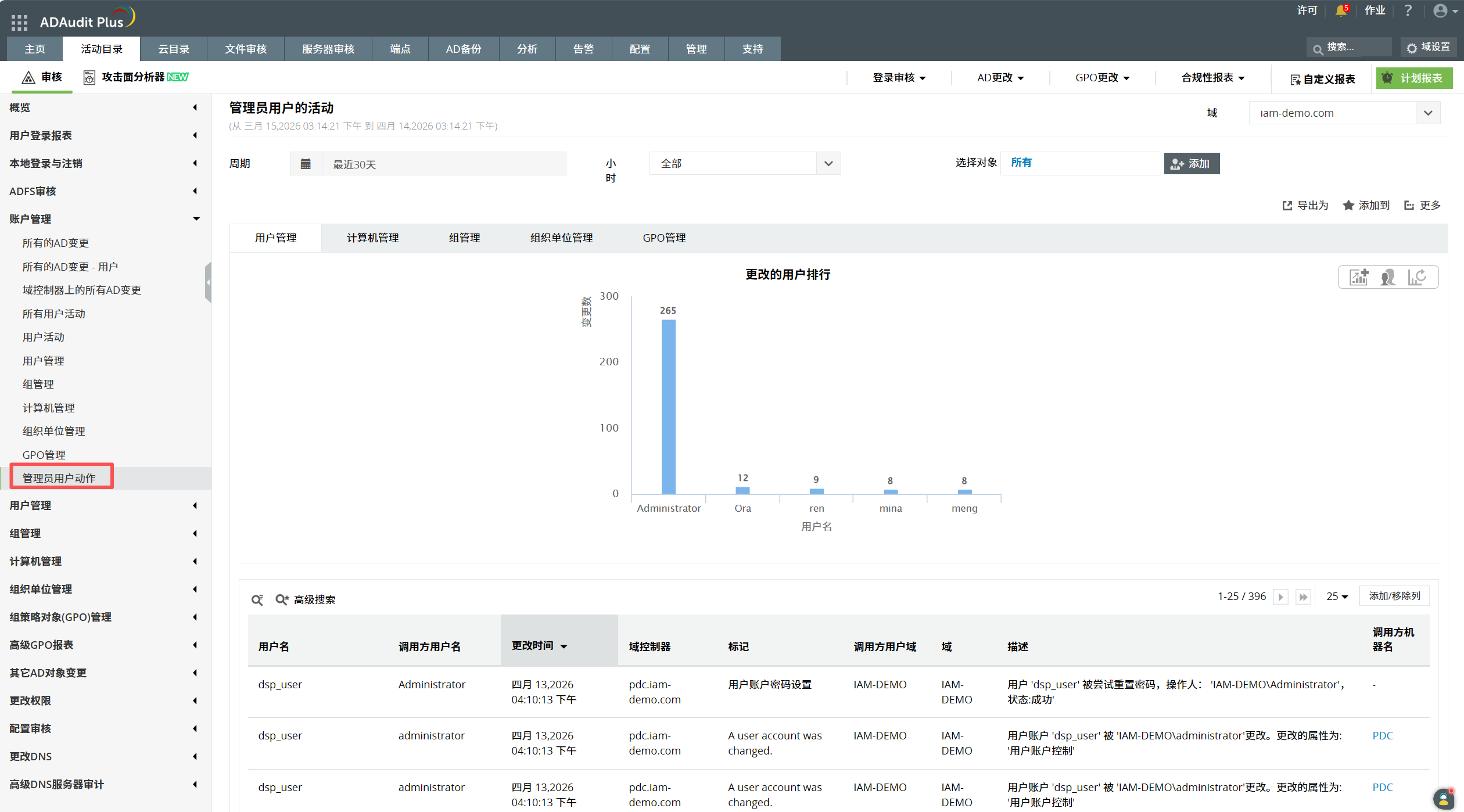Image resolution: width=1464 pixels, height=812 pixels.
Task: Click the refresh chart icon above graph
Action: [x=1417, y=277]
